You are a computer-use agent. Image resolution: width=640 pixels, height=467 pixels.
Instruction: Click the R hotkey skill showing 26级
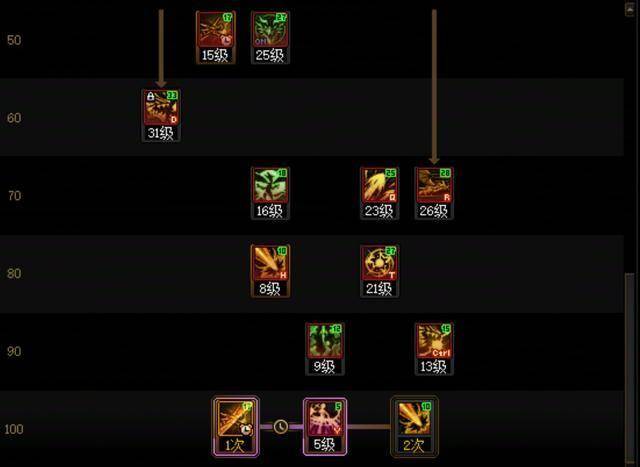434,193
